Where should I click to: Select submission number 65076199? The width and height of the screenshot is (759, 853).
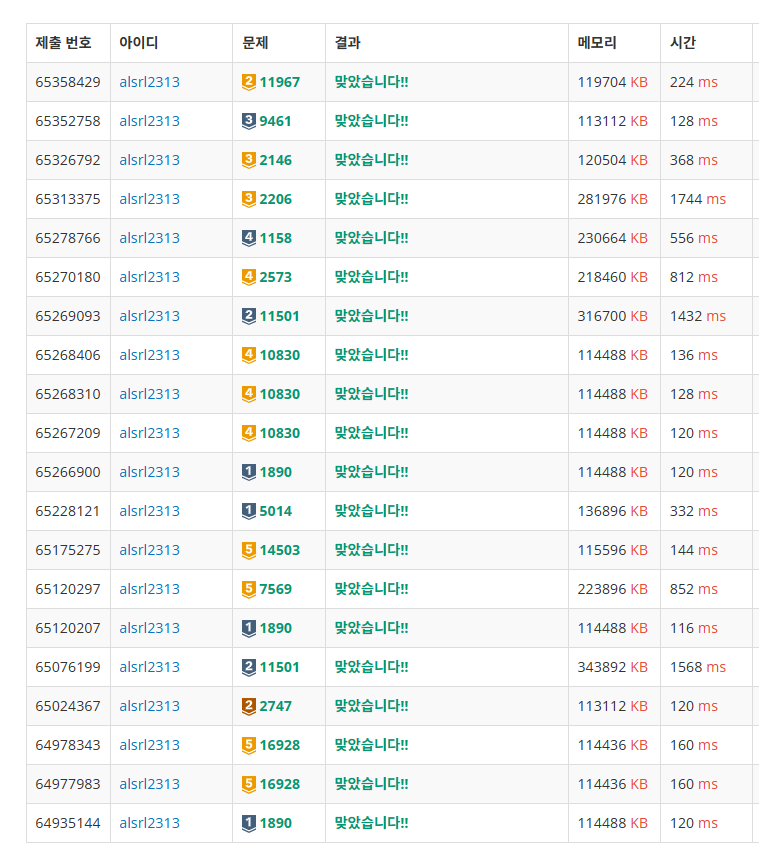point(68,667)
